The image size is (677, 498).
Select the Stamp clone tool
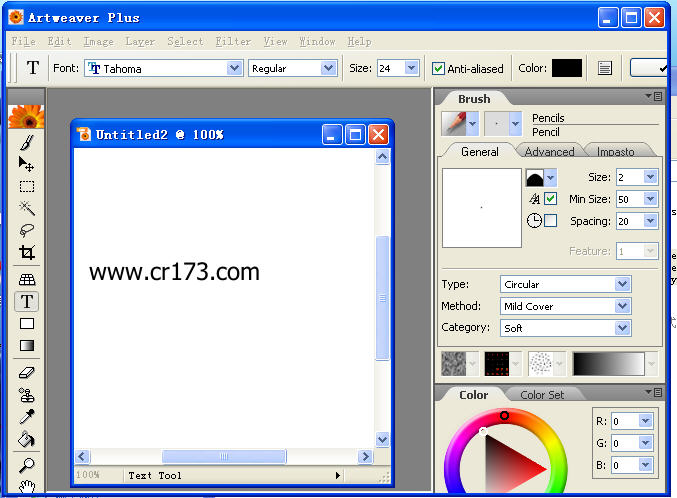pos(26,395)
